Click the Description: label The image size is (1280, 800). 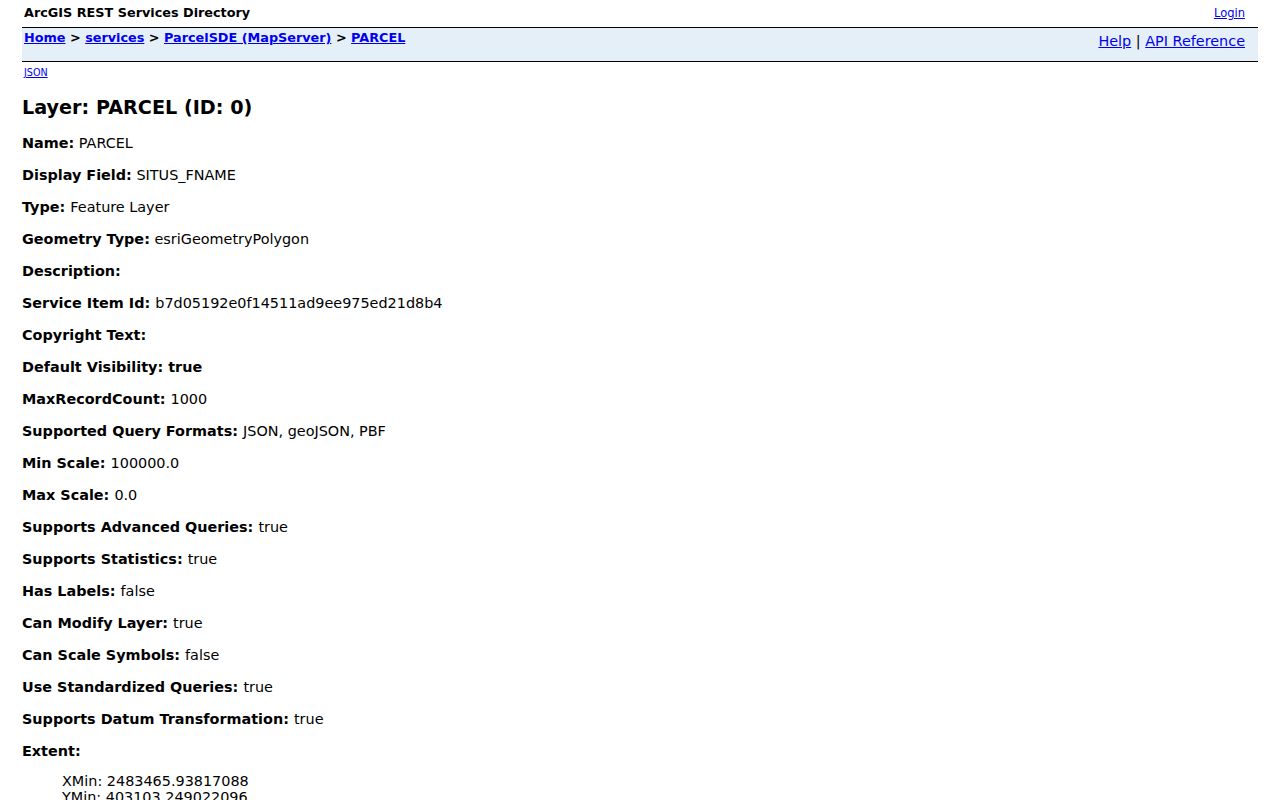tap(71, 271)
